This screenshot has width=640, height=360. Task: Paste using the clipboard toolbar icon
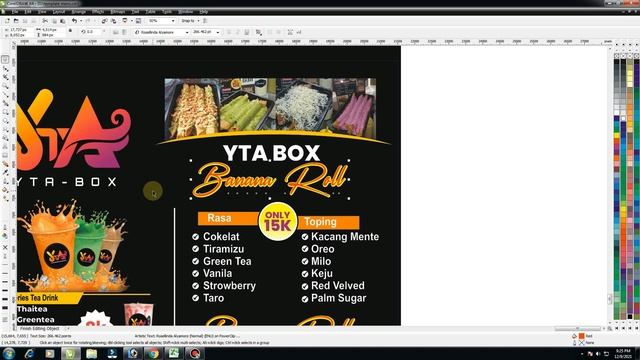(x=62, y=20)
